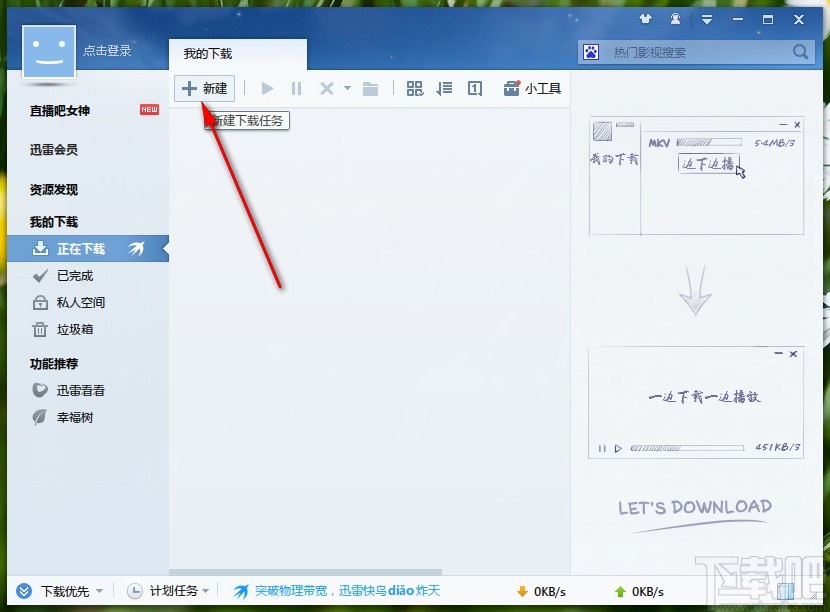The width and height of the screenshot is (830, 612).
Task: Open the 小工具 toolbox
Action: point(533,88)
